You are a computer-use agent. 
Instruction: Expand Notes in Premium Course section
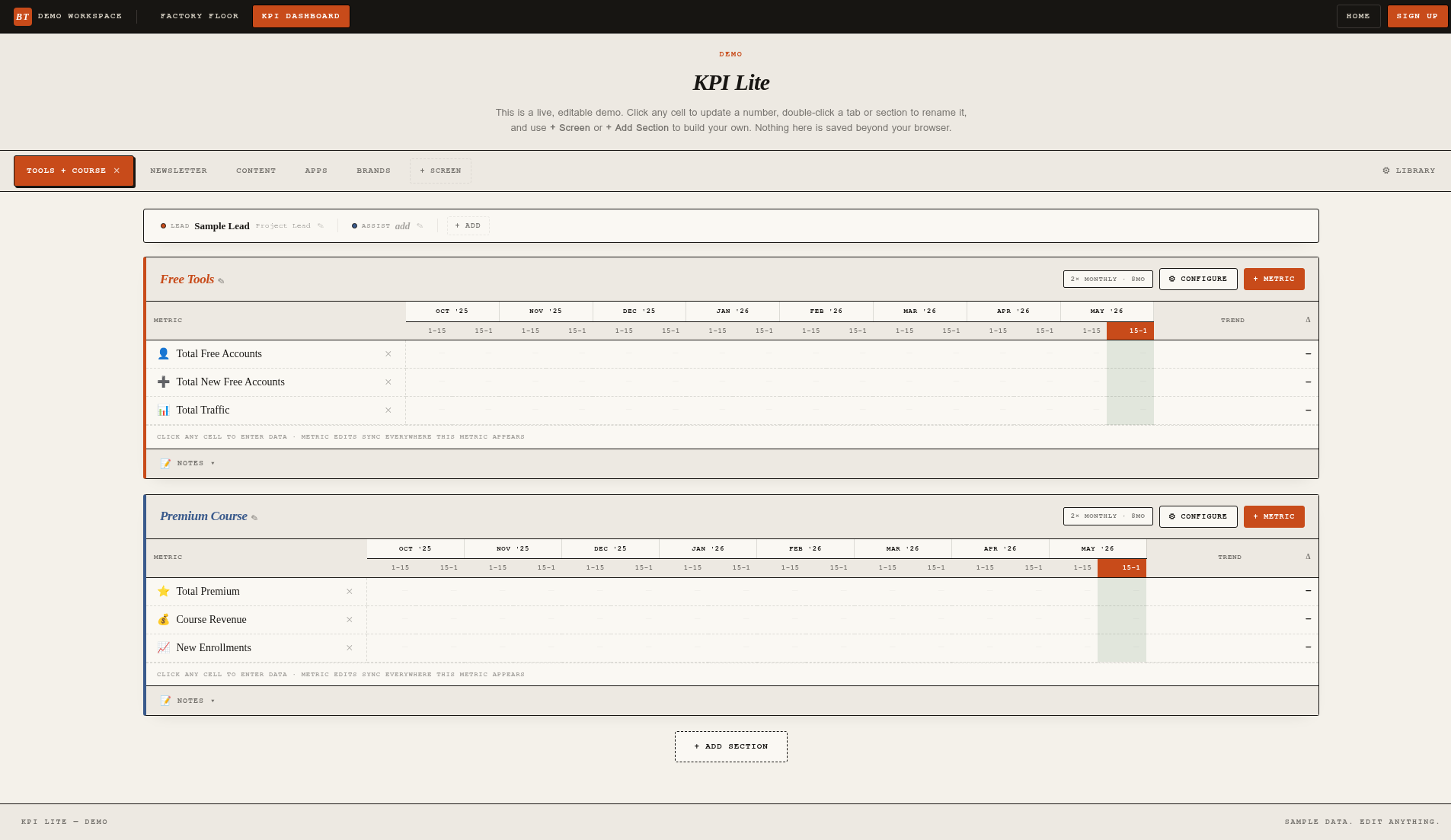(188, 701)
